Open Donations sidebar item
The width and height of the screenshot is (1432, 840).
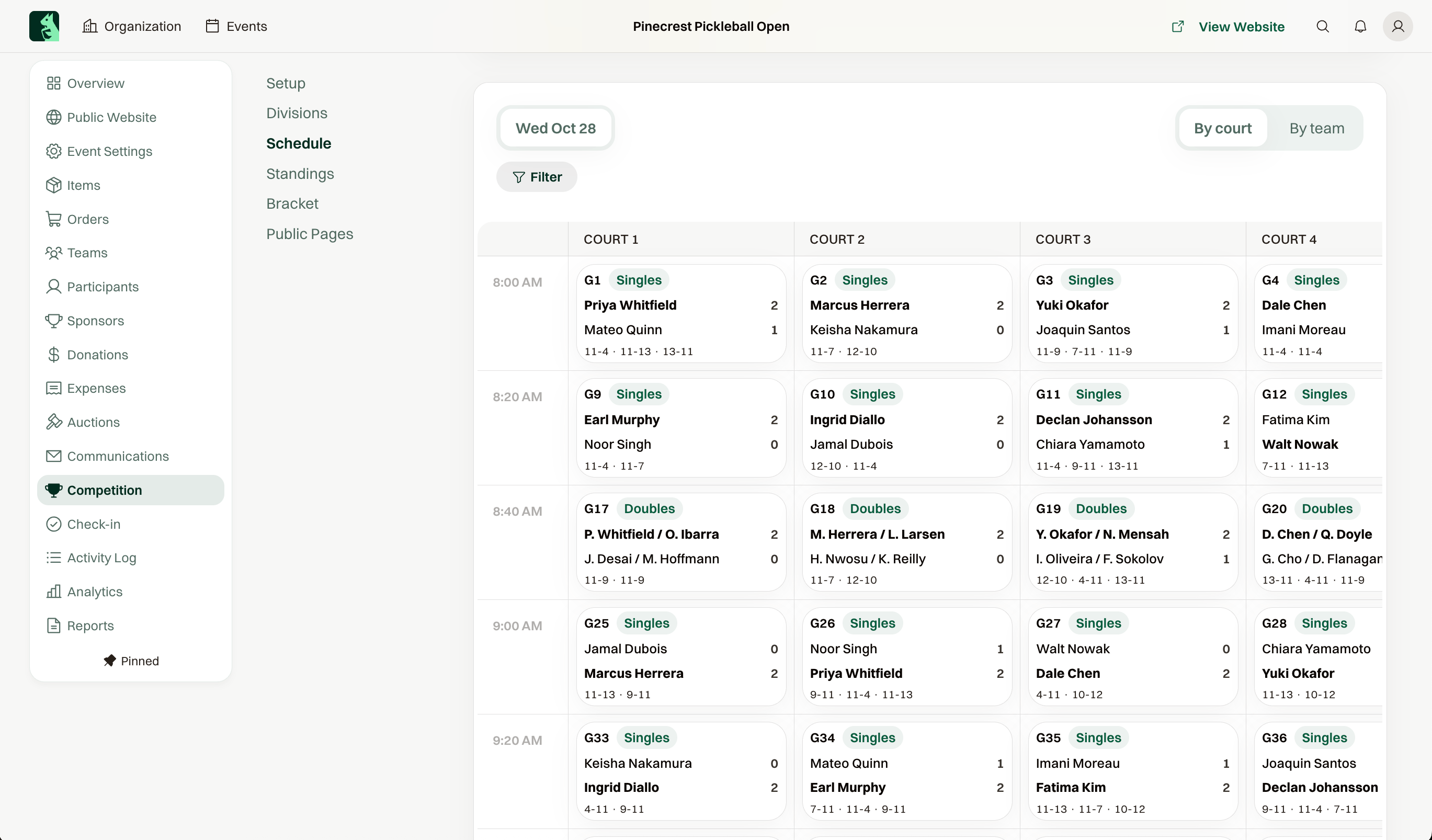(130, 355)
